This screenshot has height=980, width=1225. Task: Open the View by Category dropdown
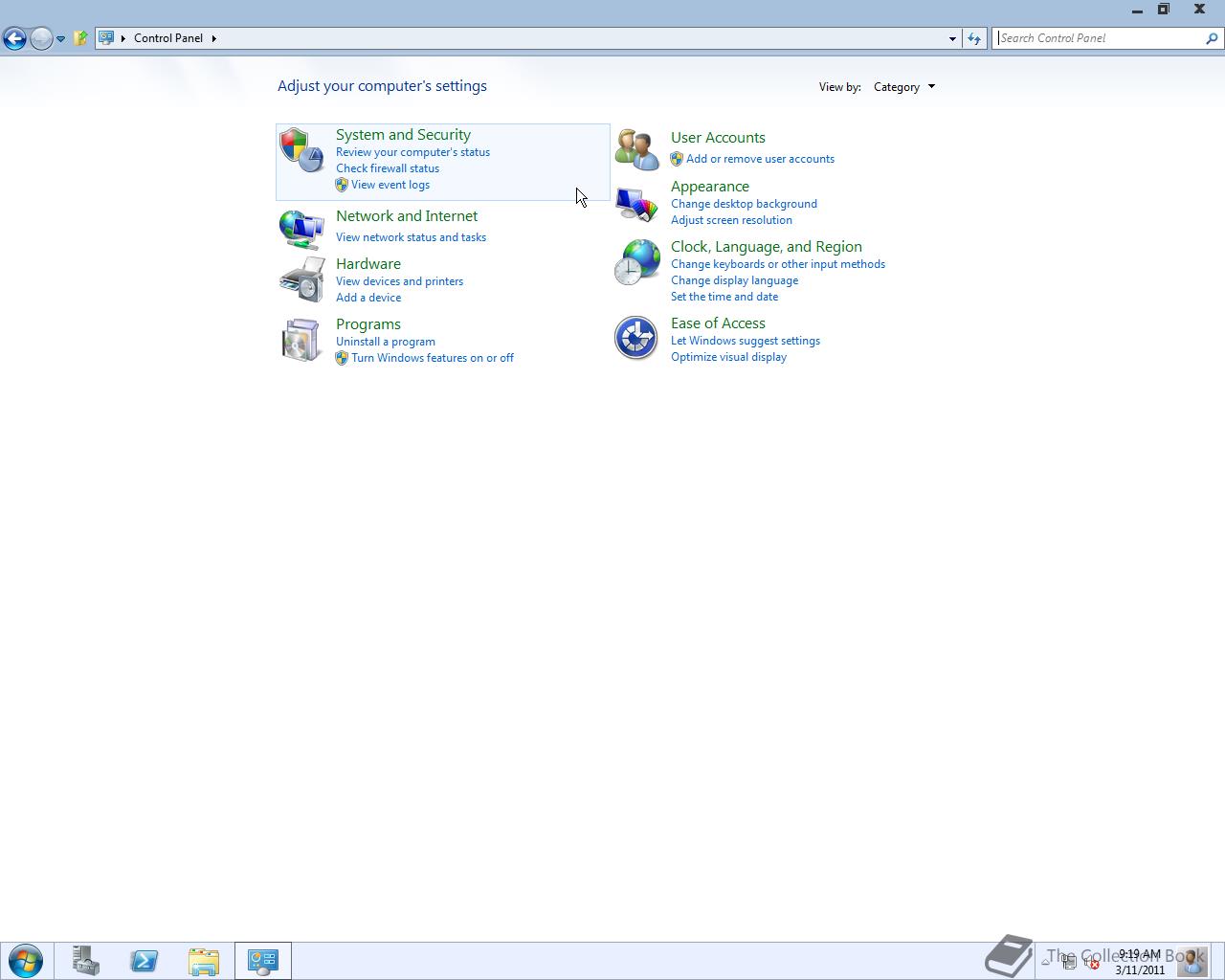pos(904,87)
